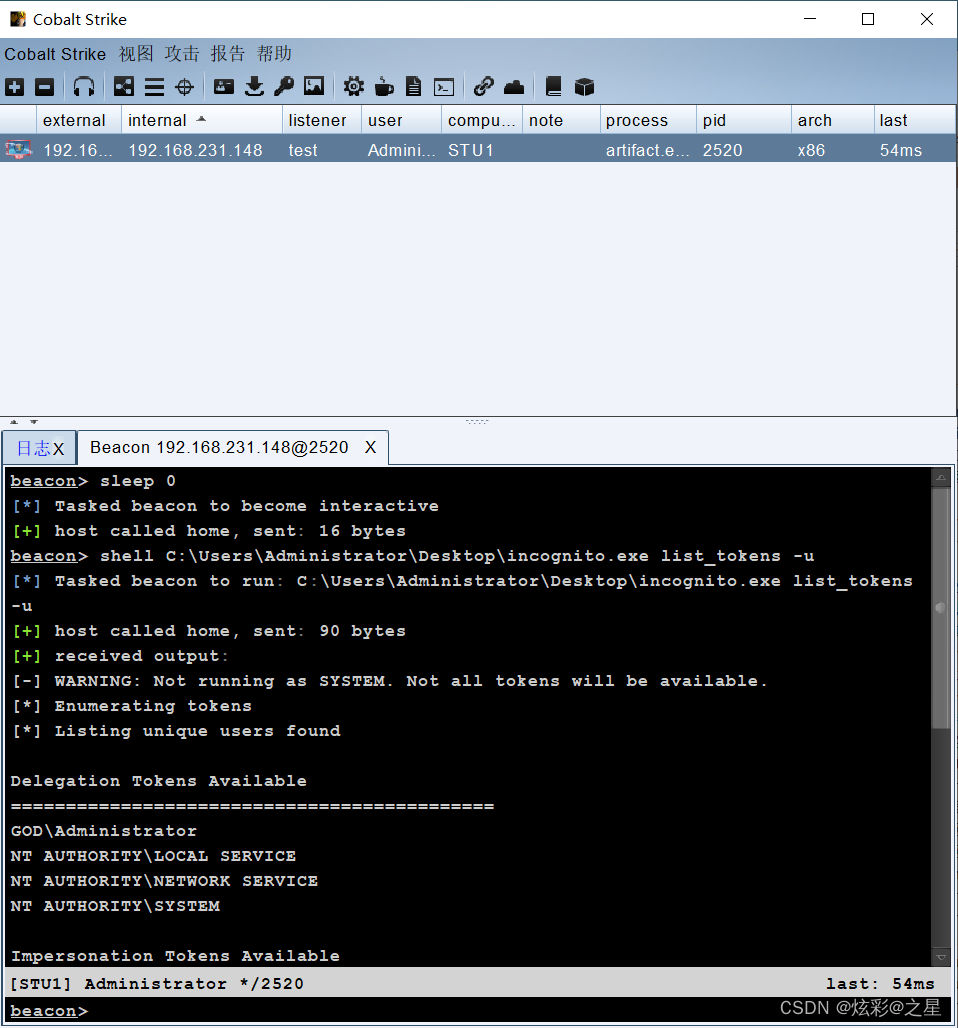Open Listeners via headphones icon

click(83, 87)
